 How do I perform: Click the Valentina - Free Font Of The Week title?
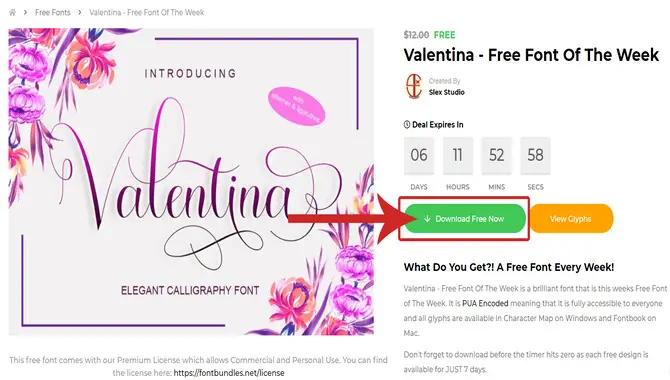pos(531,55)
